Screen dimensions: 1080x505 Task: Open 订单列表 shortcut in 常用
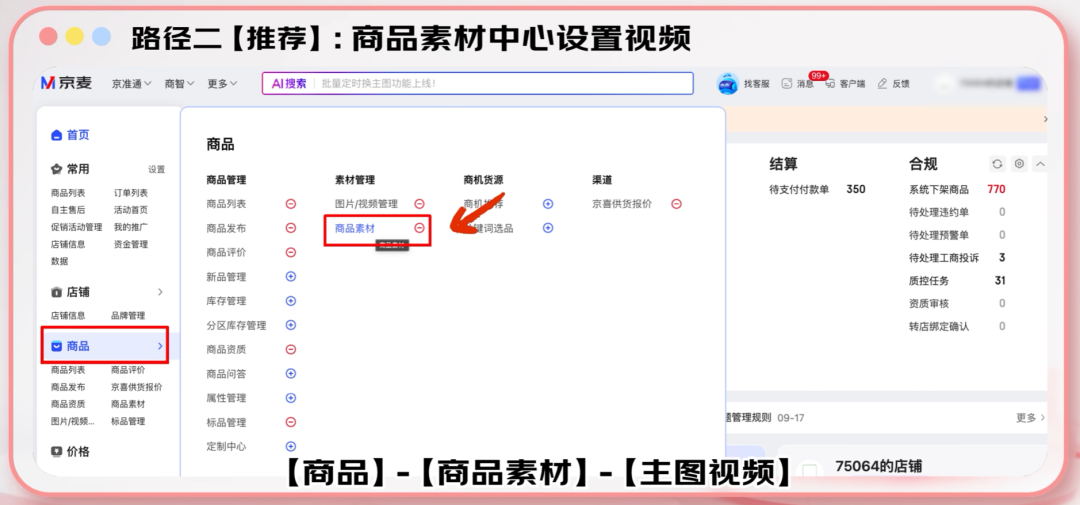point(131,193)
